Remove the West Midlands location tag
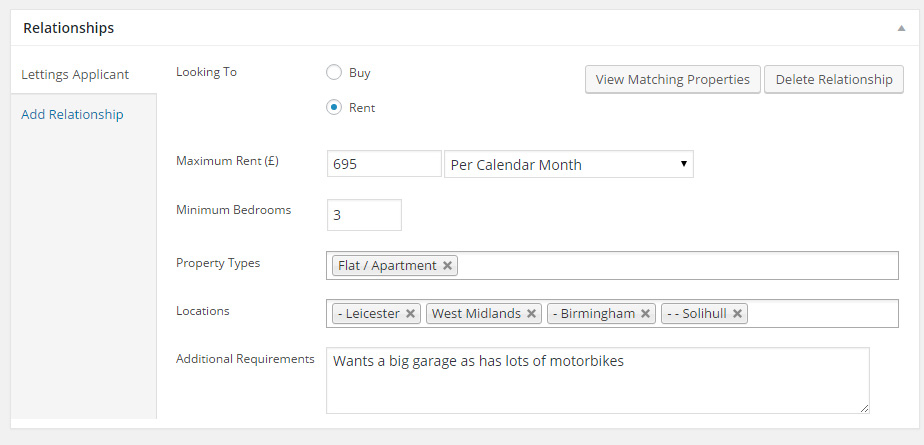The image size is (924, 445). 532,314
